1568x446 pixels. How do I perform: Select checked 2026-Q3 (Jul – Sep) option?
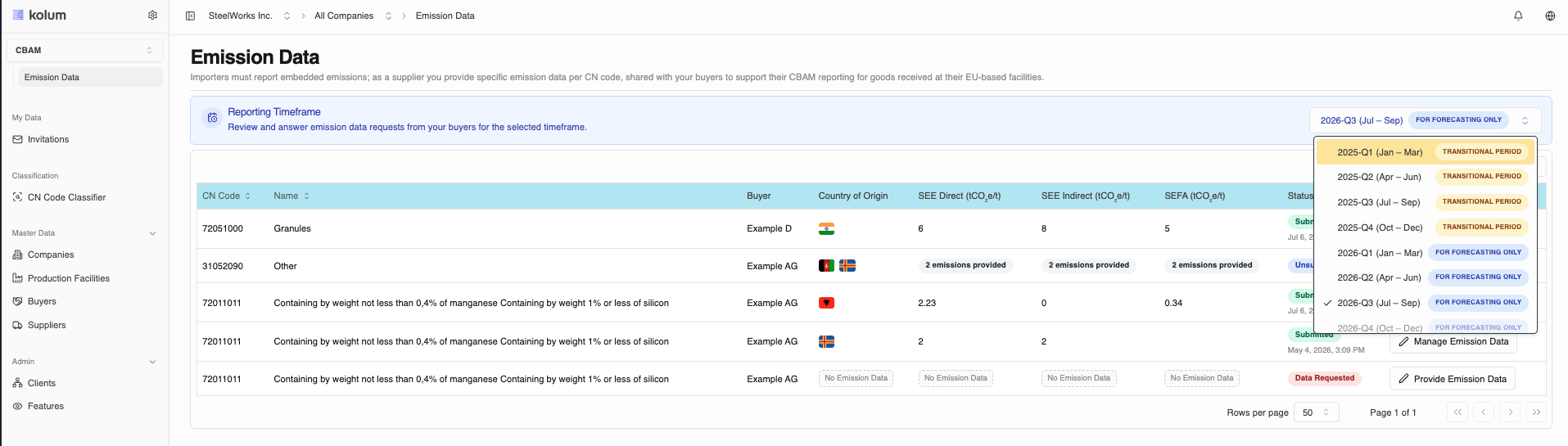click(1426, 303)
